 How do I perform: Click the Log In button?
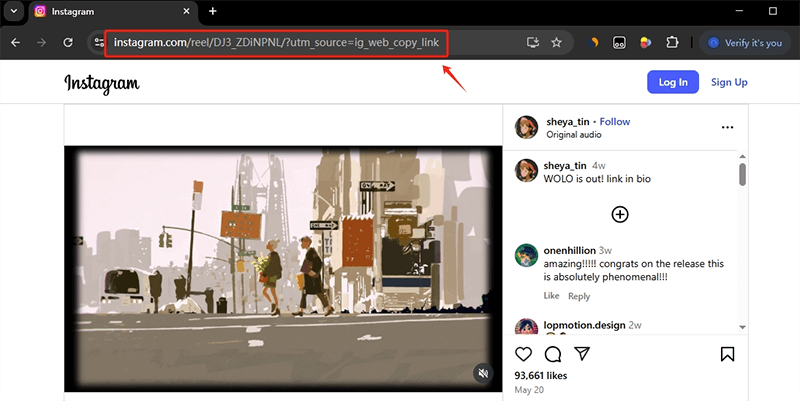[x=672, y=82]
